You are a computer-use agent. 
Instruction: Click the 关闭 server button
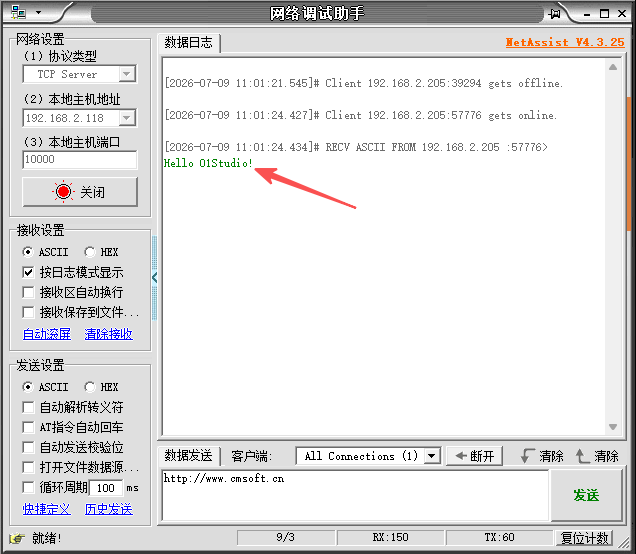coord(80,192)
